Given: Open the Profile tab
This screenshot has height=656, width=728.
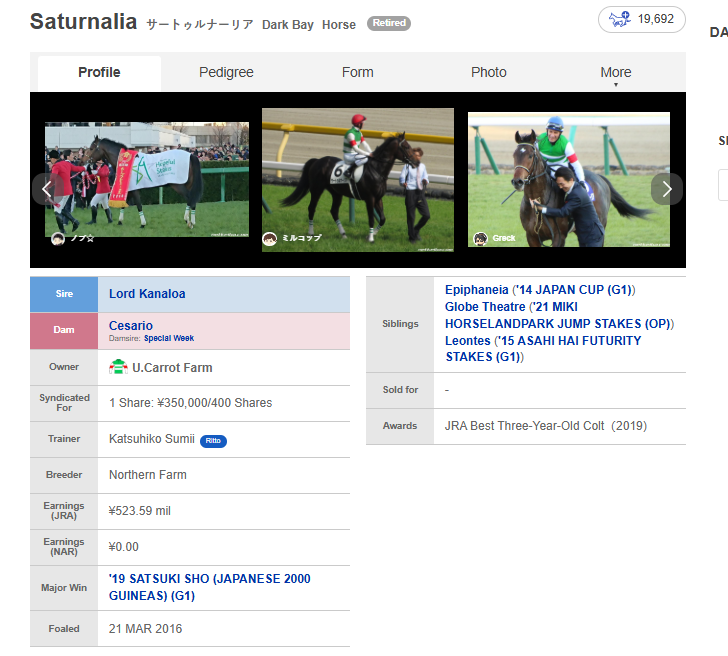Looking at the screenshot, I should [x=99, y=73].
